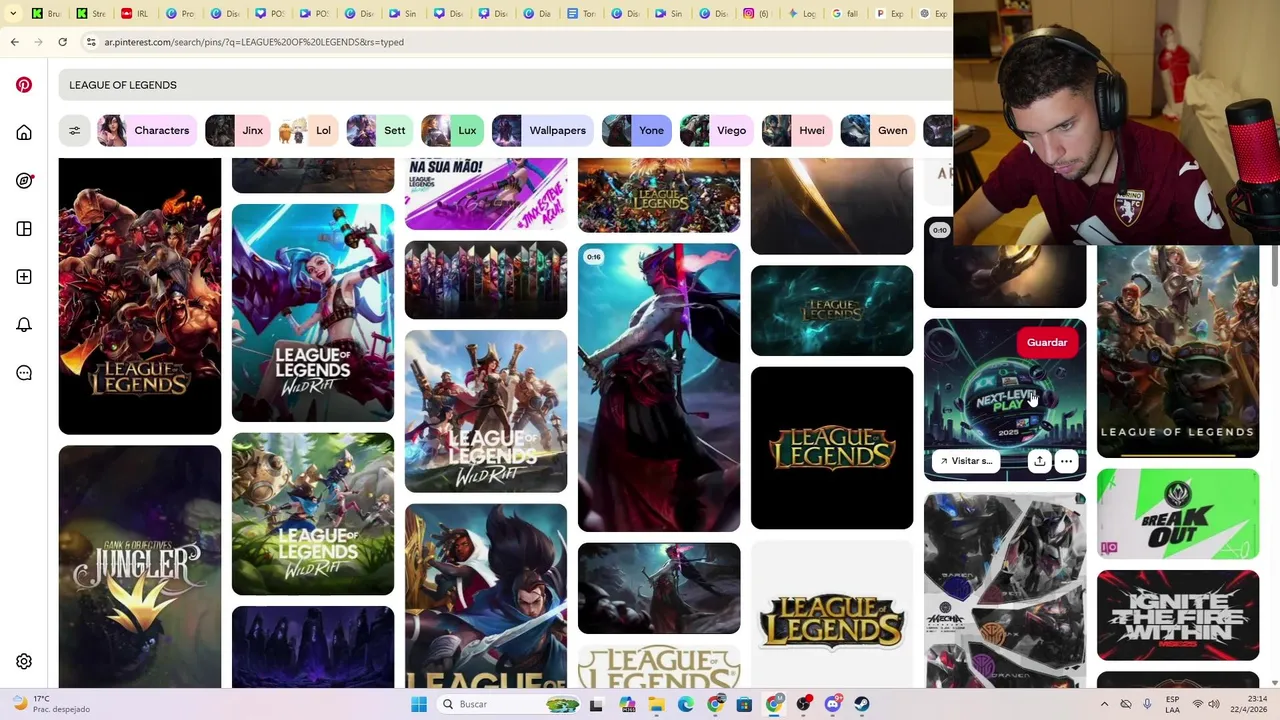
Task: Click the site info icon in the address bar
Action: point(91,42)
